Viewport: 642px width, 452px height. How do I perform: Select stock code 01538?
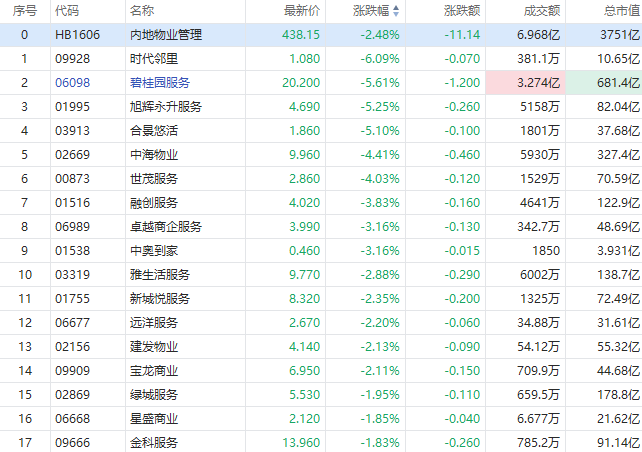coord(72,251)
